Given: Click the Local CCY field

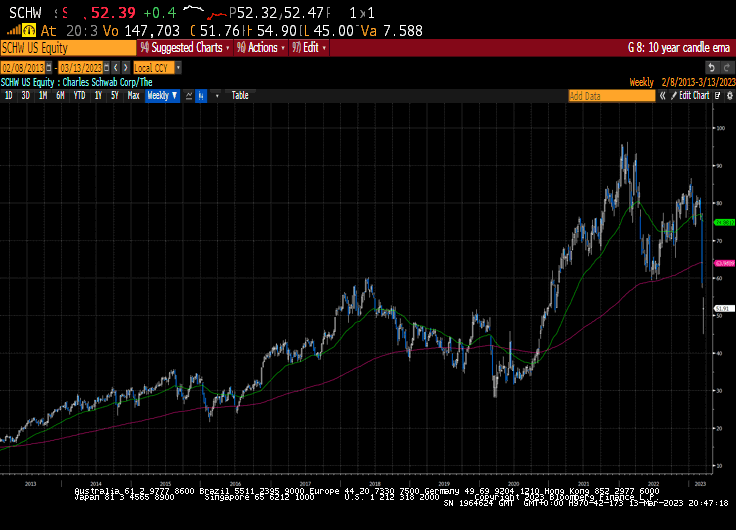Looking at the screenshot, I should 154,68.
